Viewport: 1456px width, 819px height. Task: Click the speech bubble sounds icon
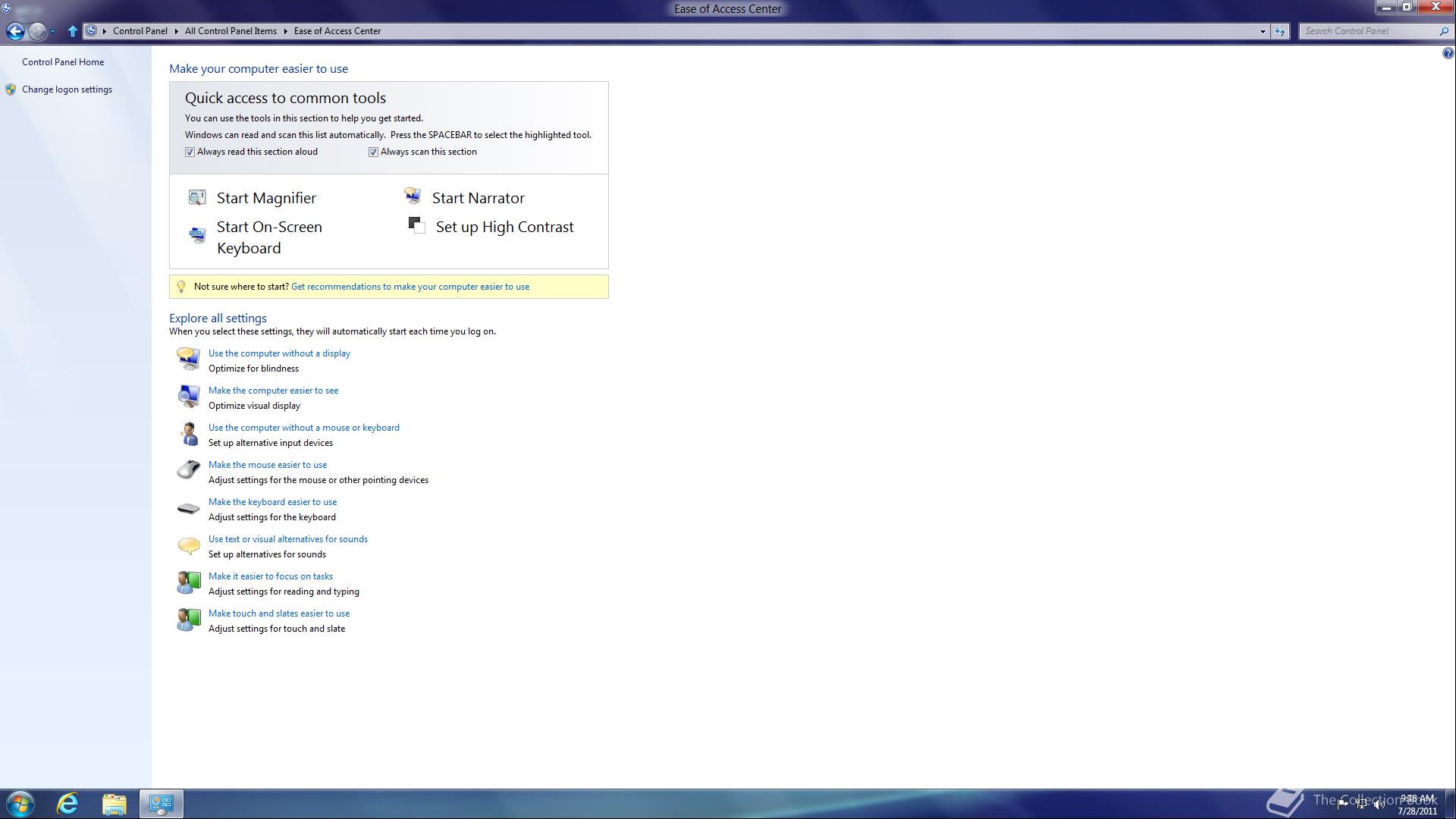[x=188, y=545]
